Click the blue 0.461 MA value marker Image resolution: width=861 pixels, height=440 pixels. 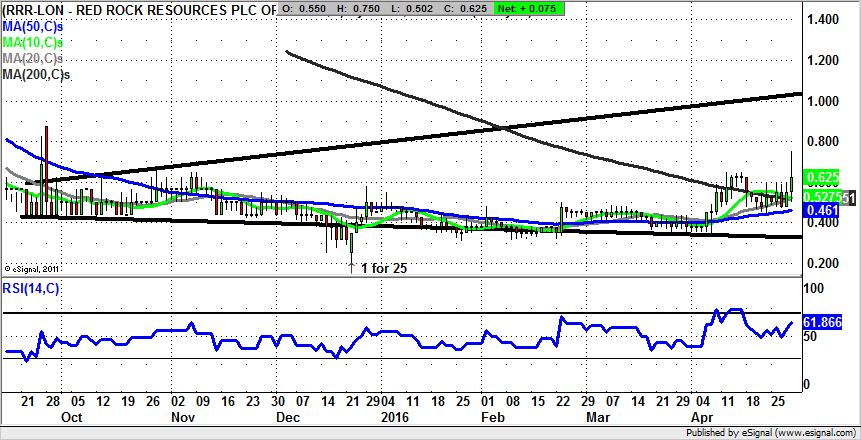819,212
